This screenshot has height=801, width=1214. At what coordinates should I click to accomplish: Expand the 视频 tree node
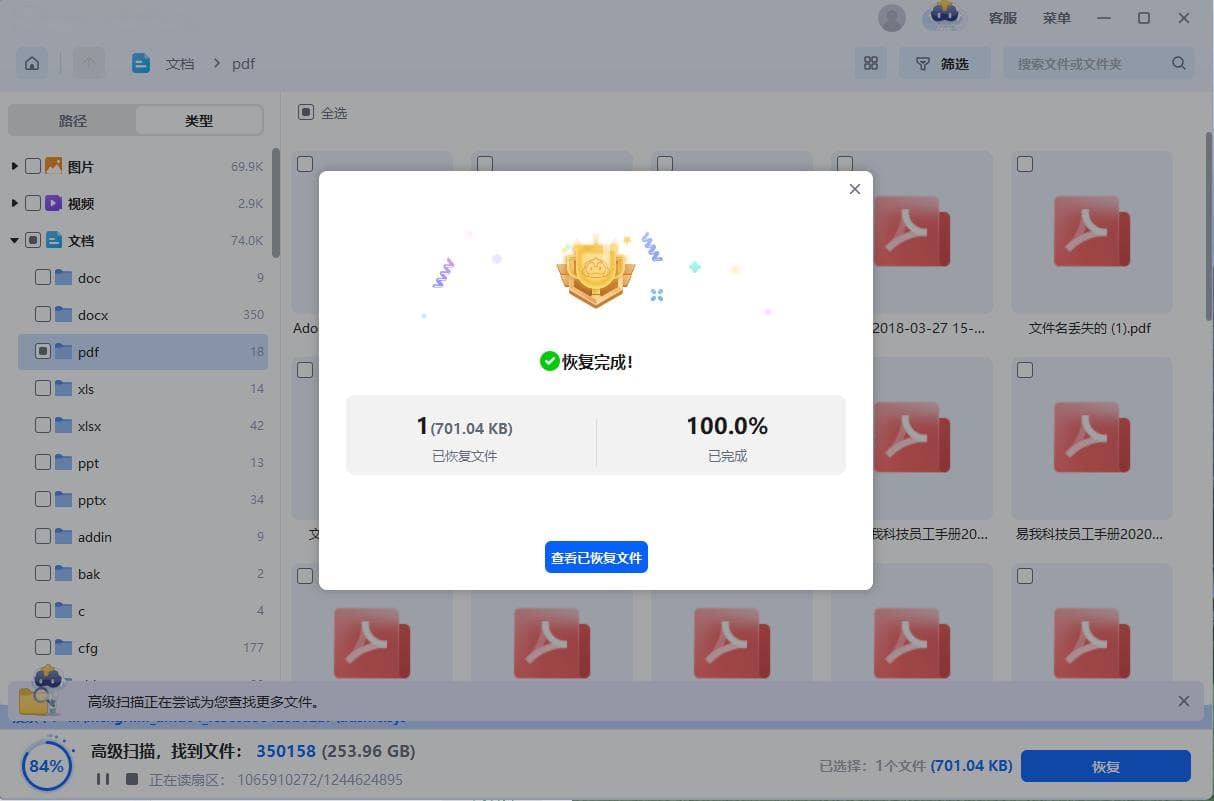coord(14,203)
